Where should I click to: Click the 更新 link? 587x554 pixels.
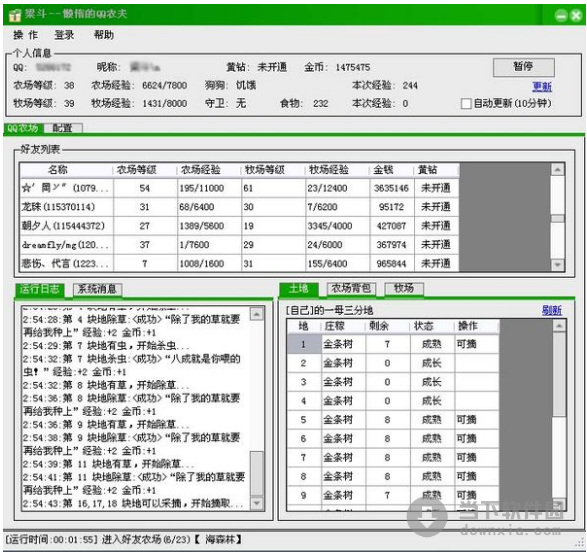(542, 87)
